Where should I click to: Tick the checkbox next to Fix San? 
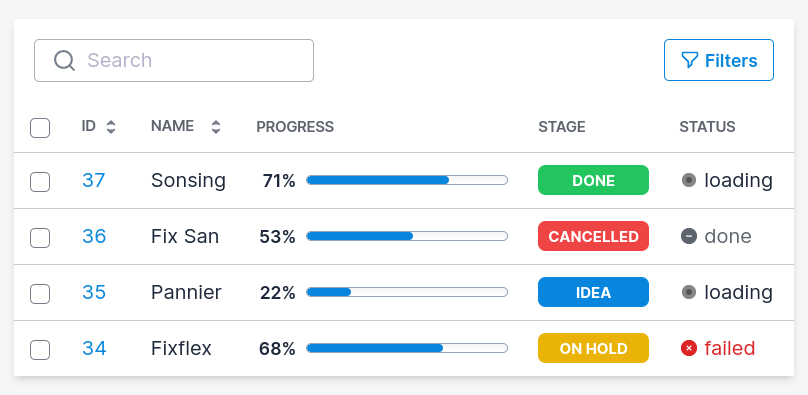[x=40, y=238]
